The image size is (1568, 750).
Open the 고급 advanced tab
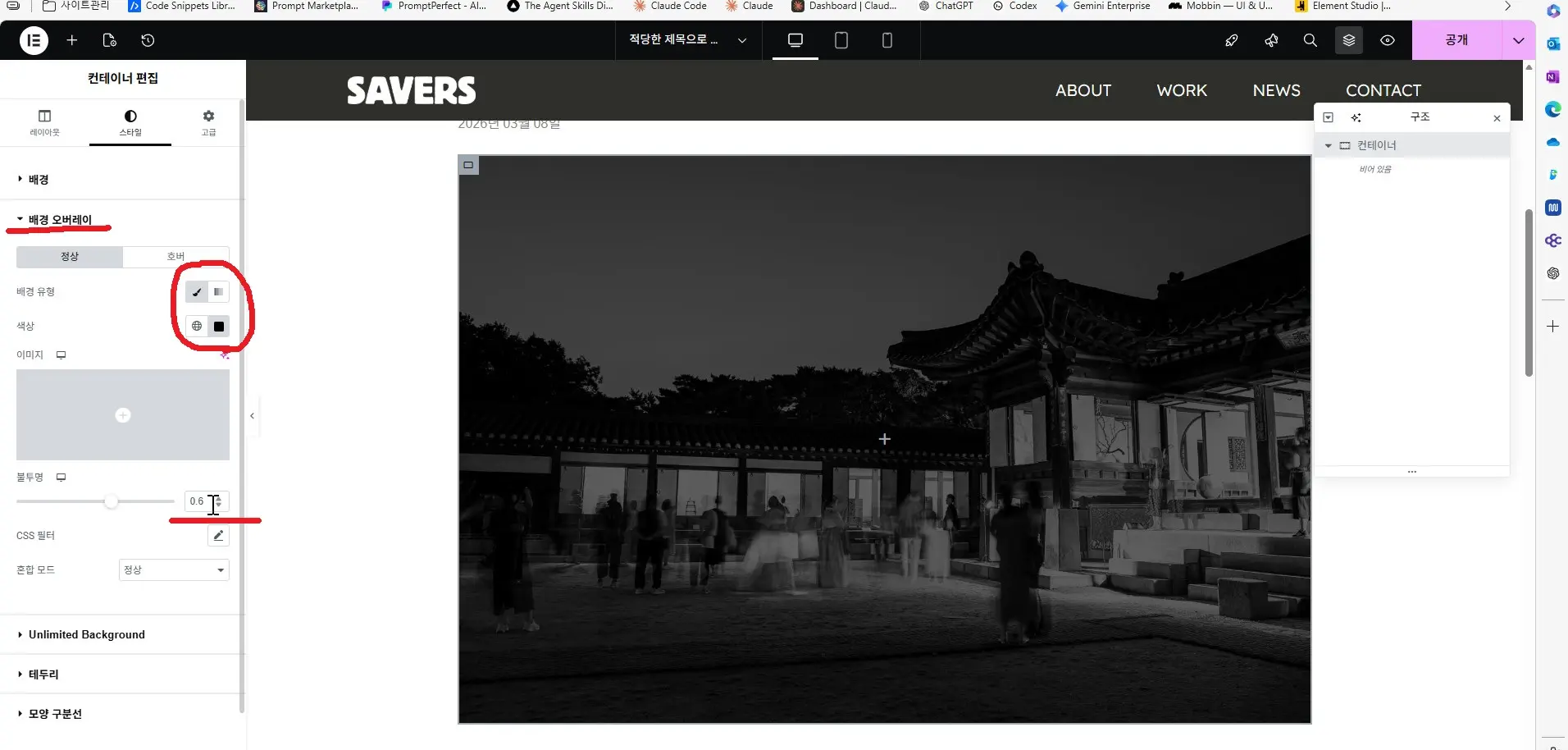(209, 122)
